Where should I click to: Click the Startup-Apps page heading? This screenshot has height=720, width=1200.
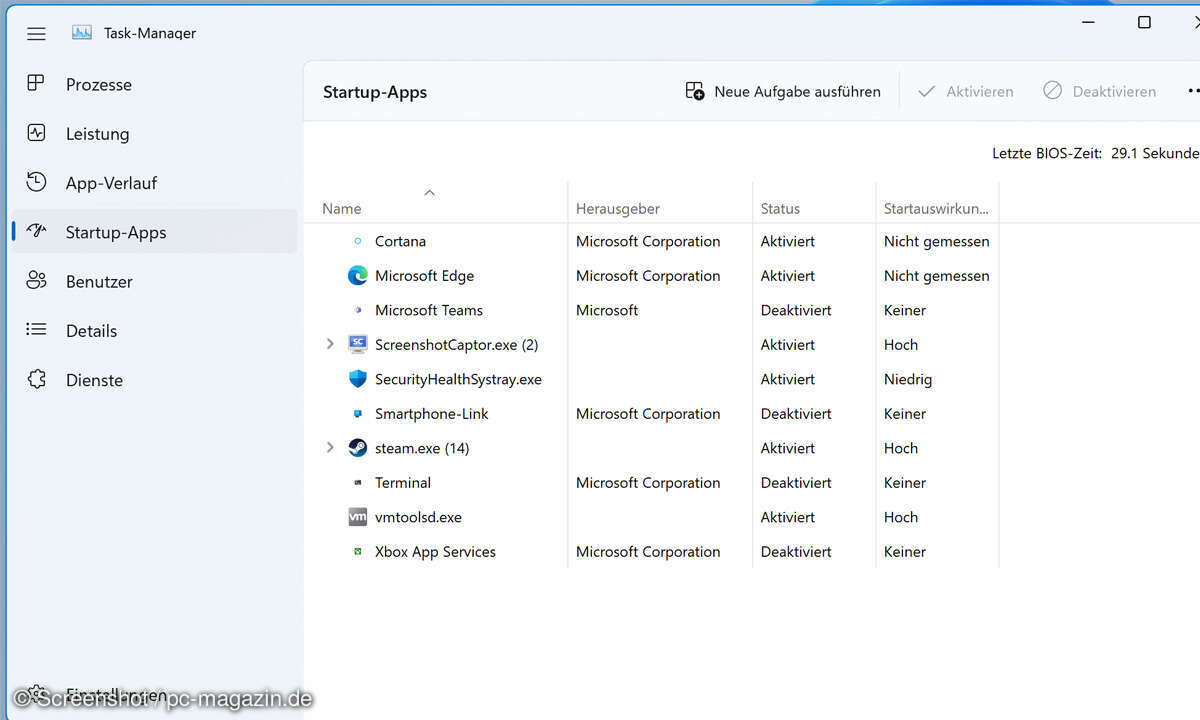[x=375, y=92]
